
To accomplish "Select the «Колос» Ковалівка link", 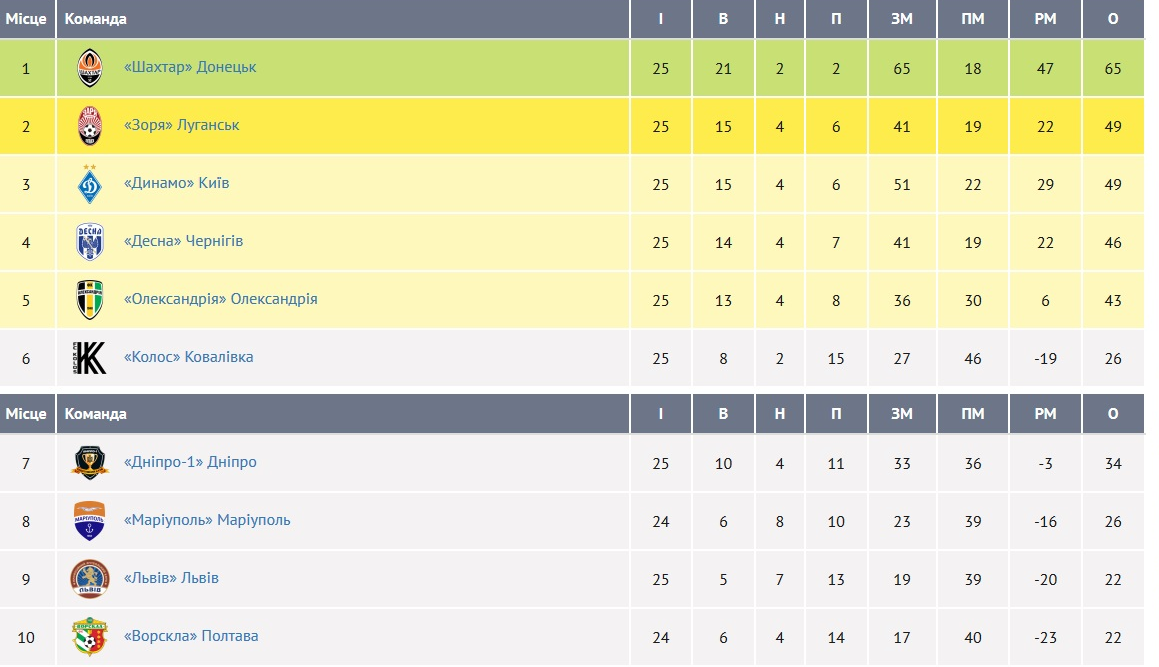I will coord(188,357).
